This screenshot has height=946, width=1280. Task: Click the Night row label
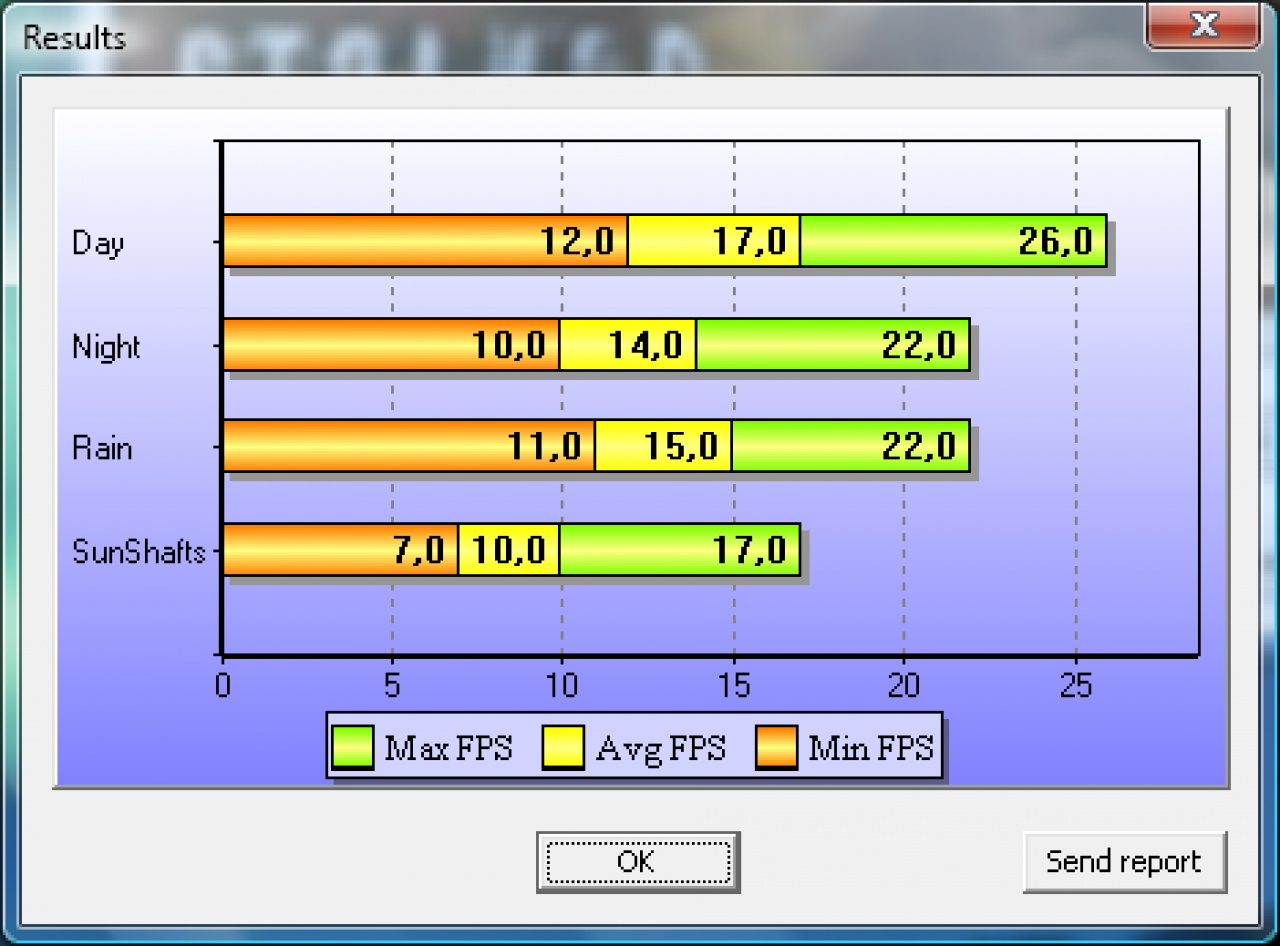[x=106, y=347]
